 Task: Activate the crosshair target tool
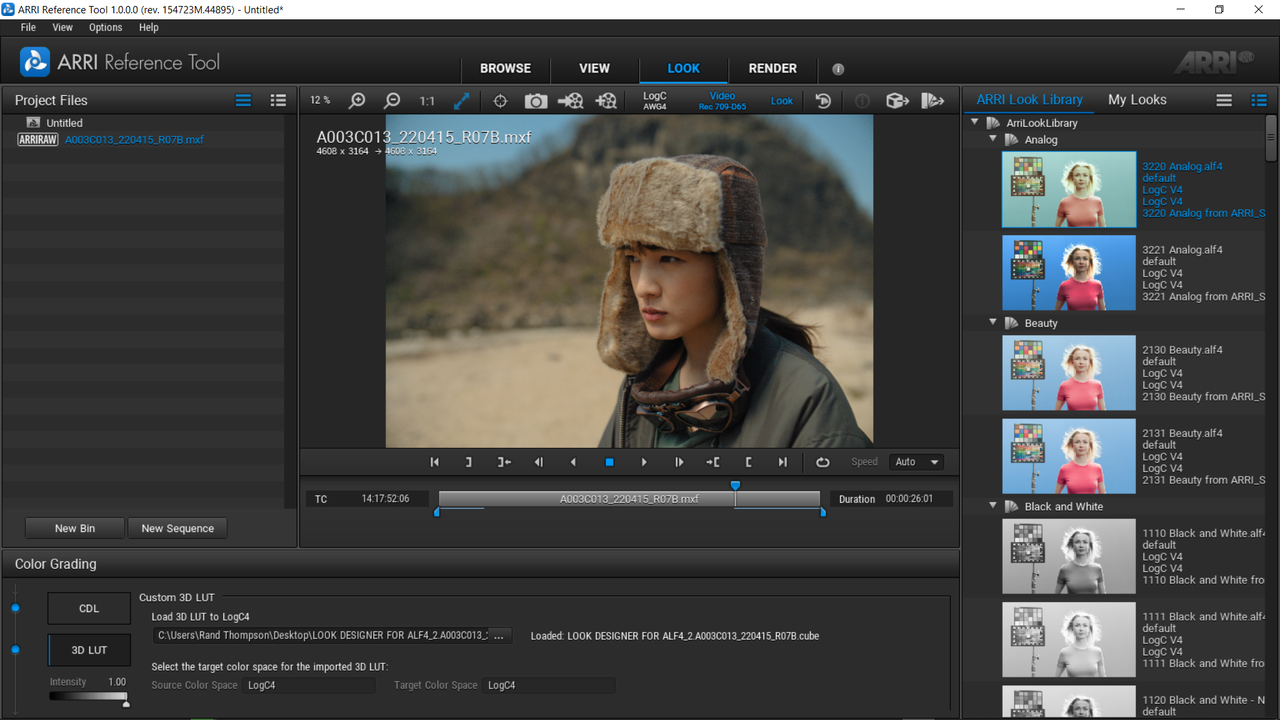pyautogui.click(x=501, y=101)
